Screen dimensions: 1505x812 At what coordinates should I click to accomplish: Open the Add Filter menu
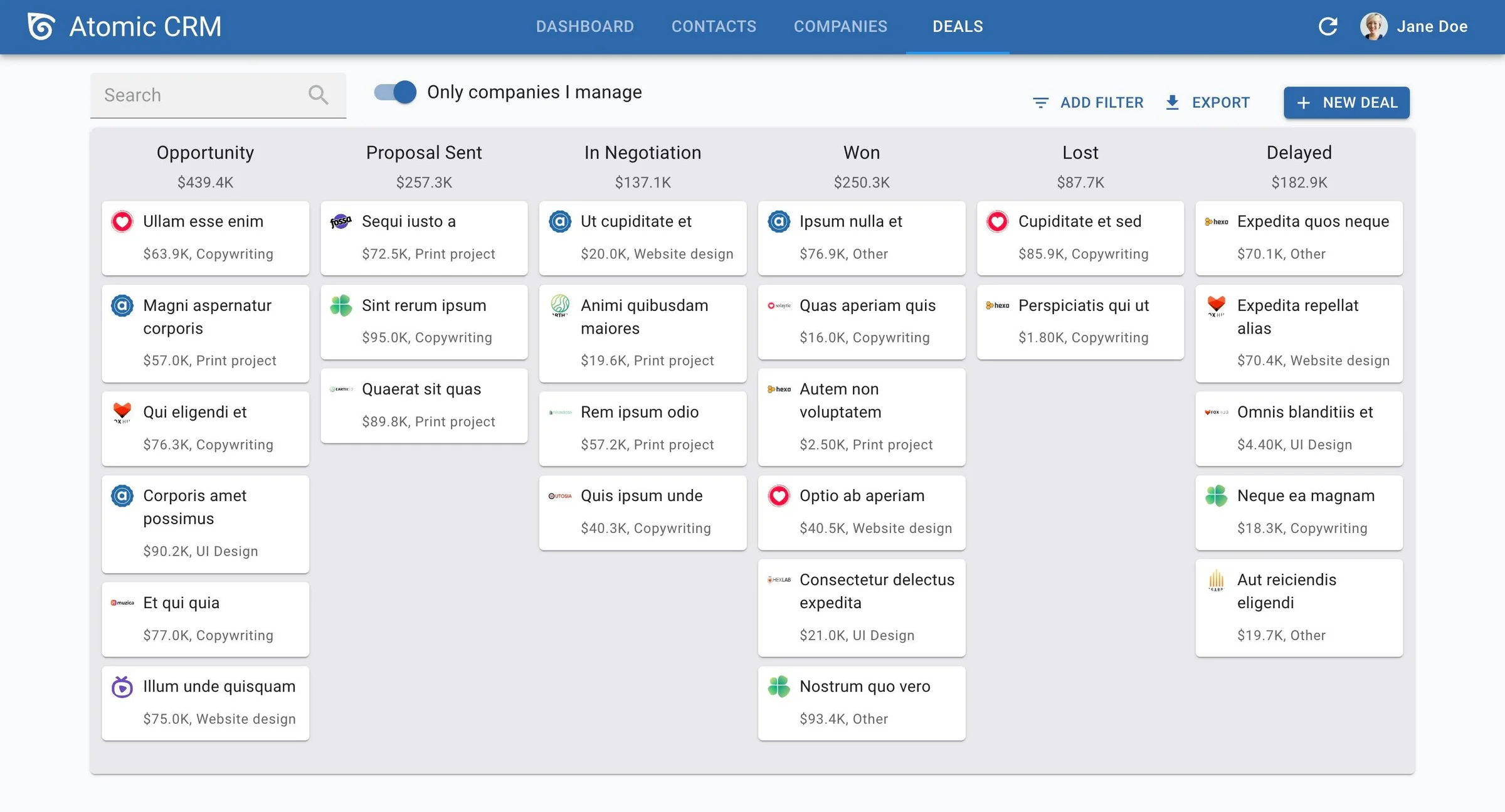pos(1088,102)
